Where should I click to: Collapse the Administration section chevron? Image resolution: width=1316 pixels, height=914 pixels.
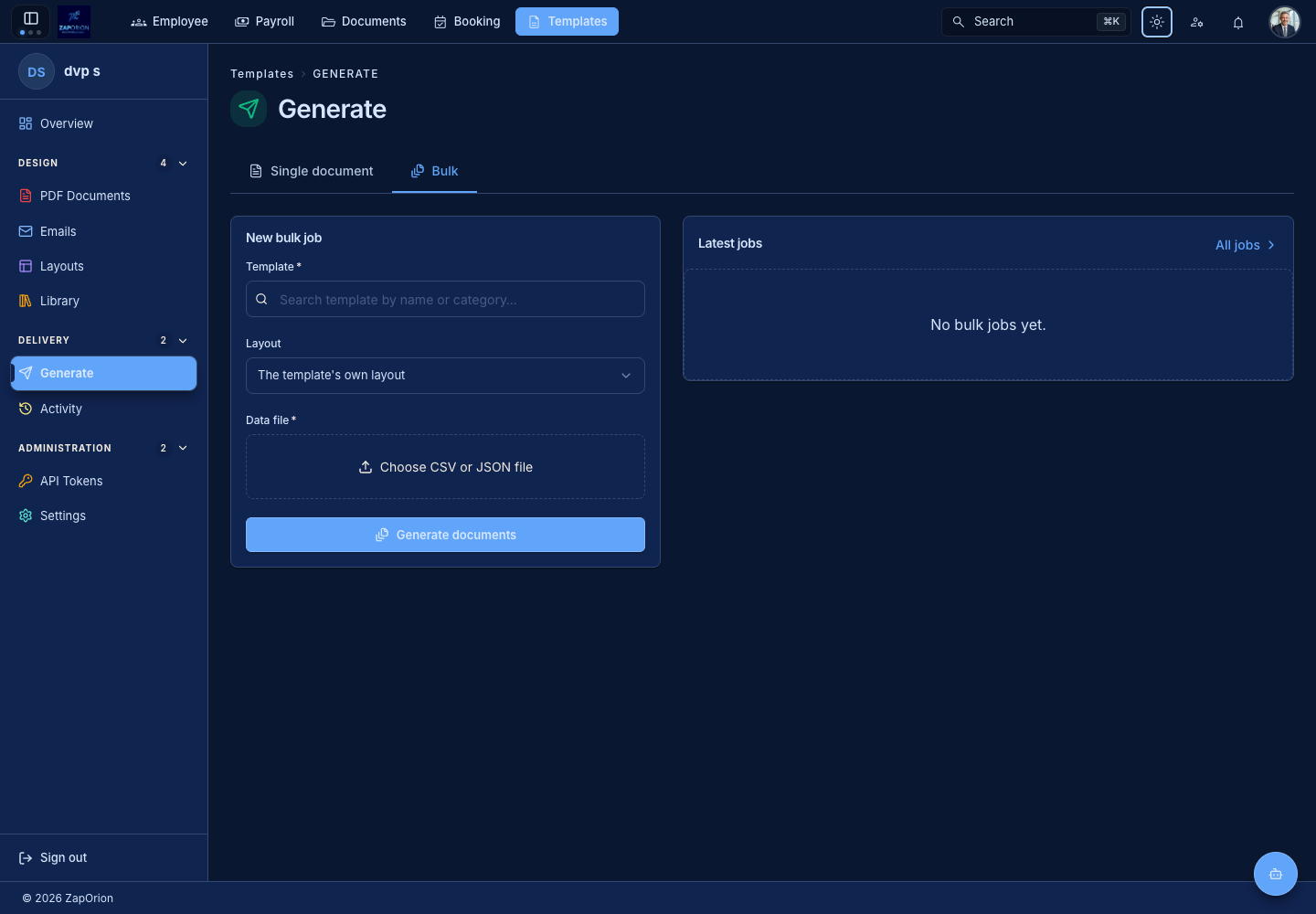coord(183,448)
